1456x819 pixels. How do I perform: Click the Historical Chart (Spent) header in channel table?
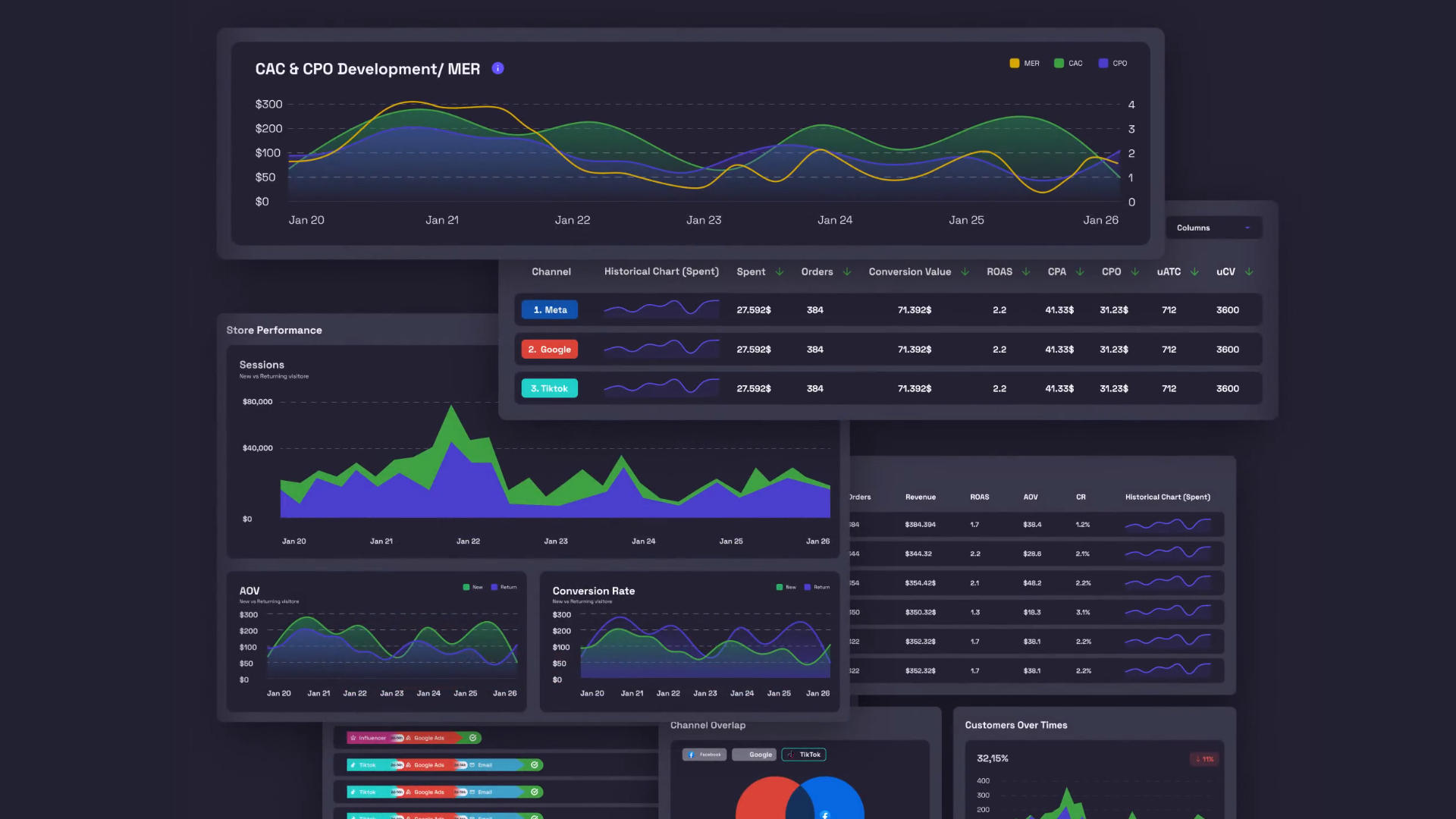[661, 271]
